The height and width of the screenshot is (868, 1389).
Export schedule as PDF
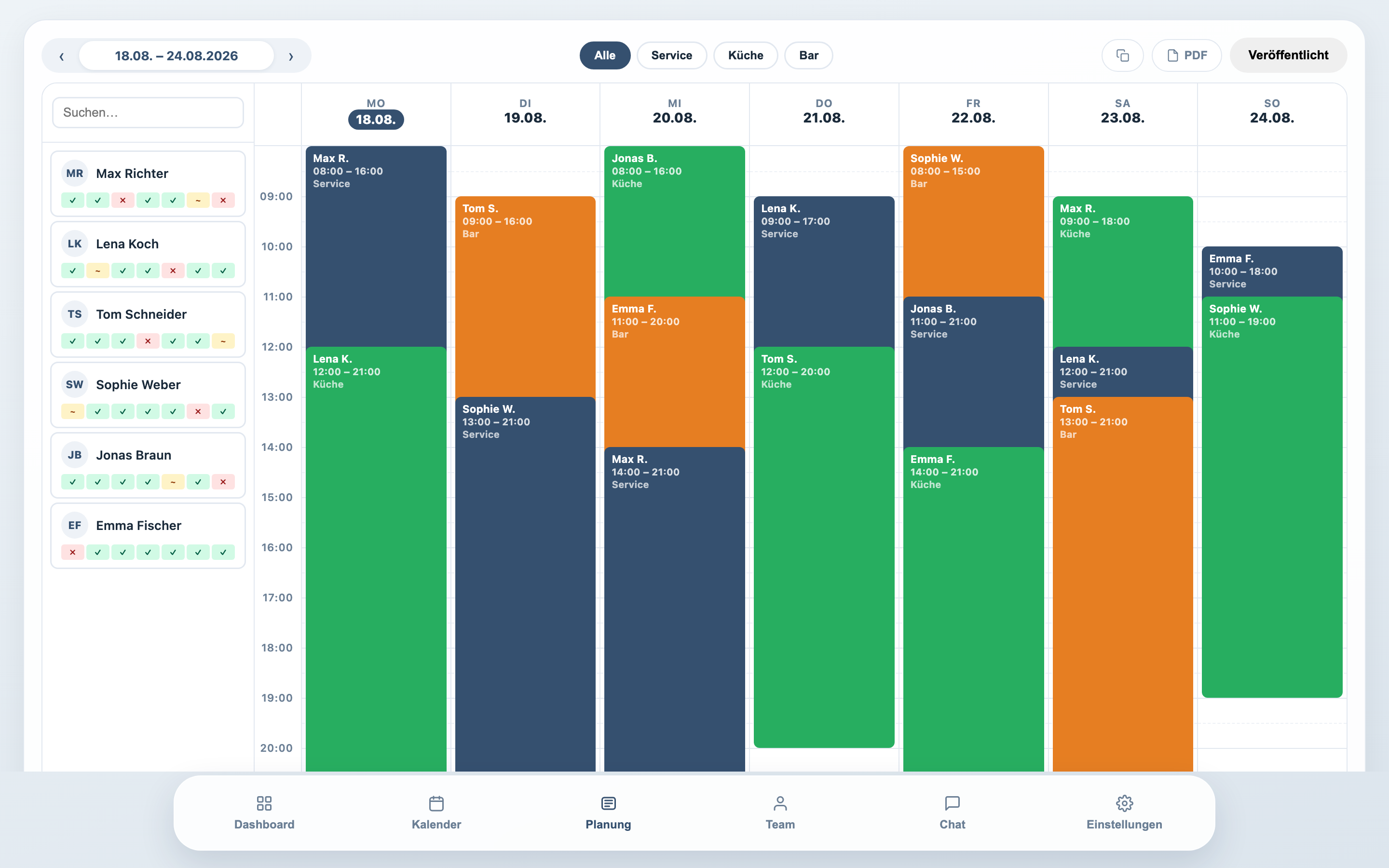(1186, 55)
